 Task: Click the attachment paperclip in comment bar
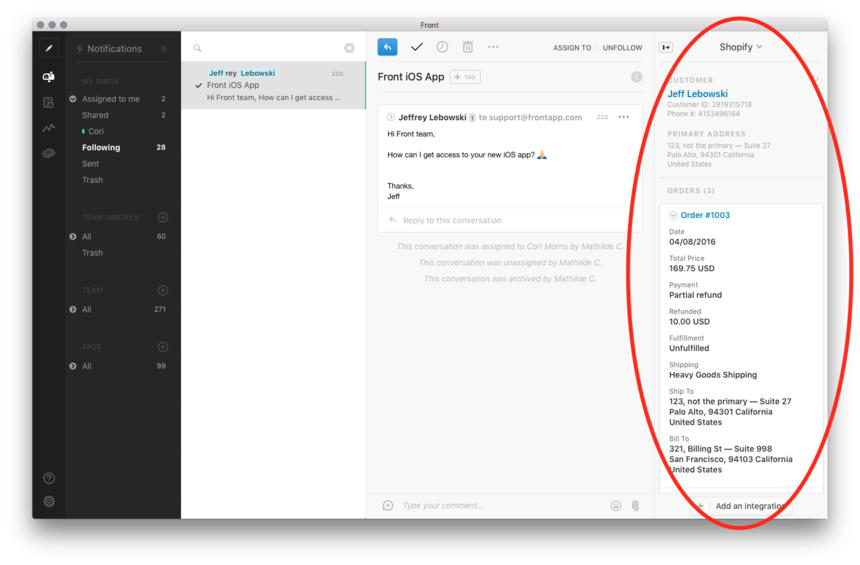click(x=635, y=506)
